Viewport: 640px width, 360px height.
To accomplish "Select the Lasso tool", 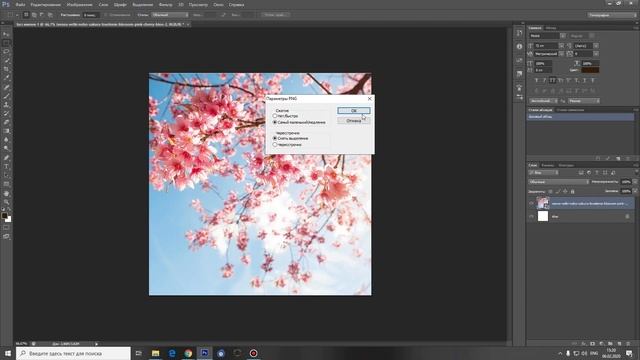I will [6, 52].
